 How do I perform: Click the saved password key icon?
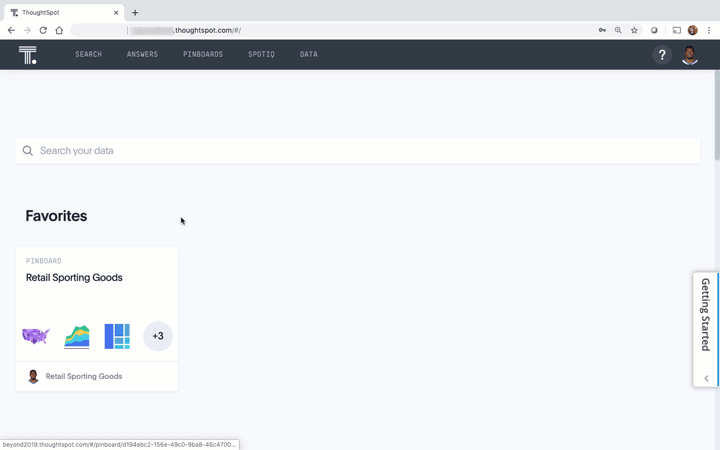click(x=602, y=30)
